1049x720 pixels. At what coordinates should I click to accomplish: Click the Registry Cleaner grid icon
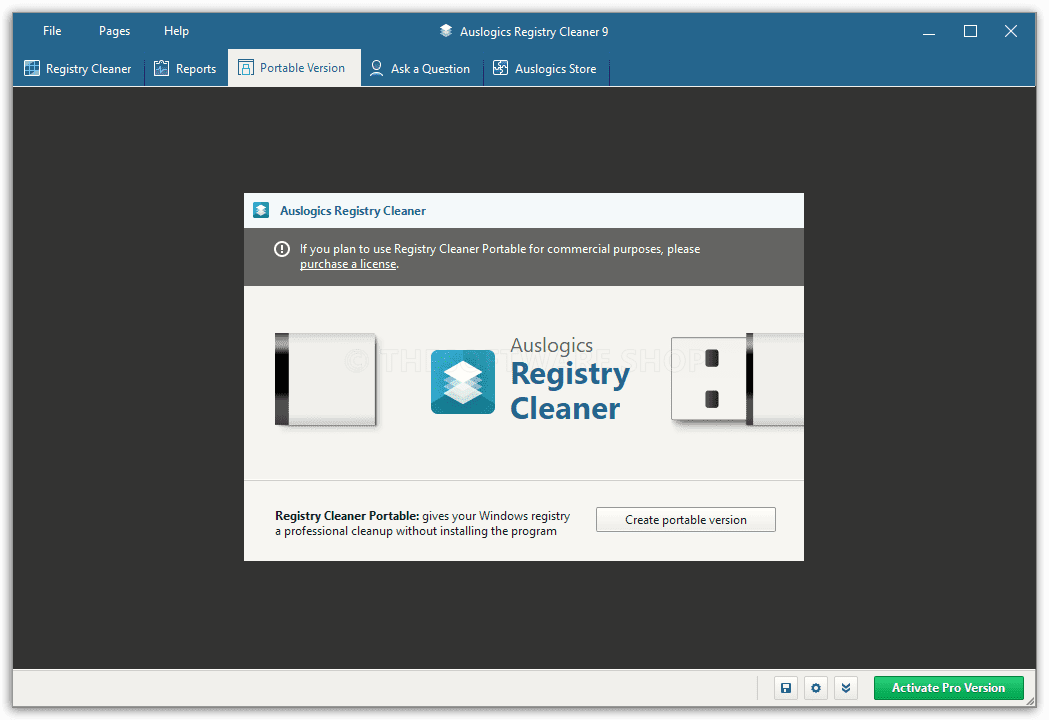(31, 68)
